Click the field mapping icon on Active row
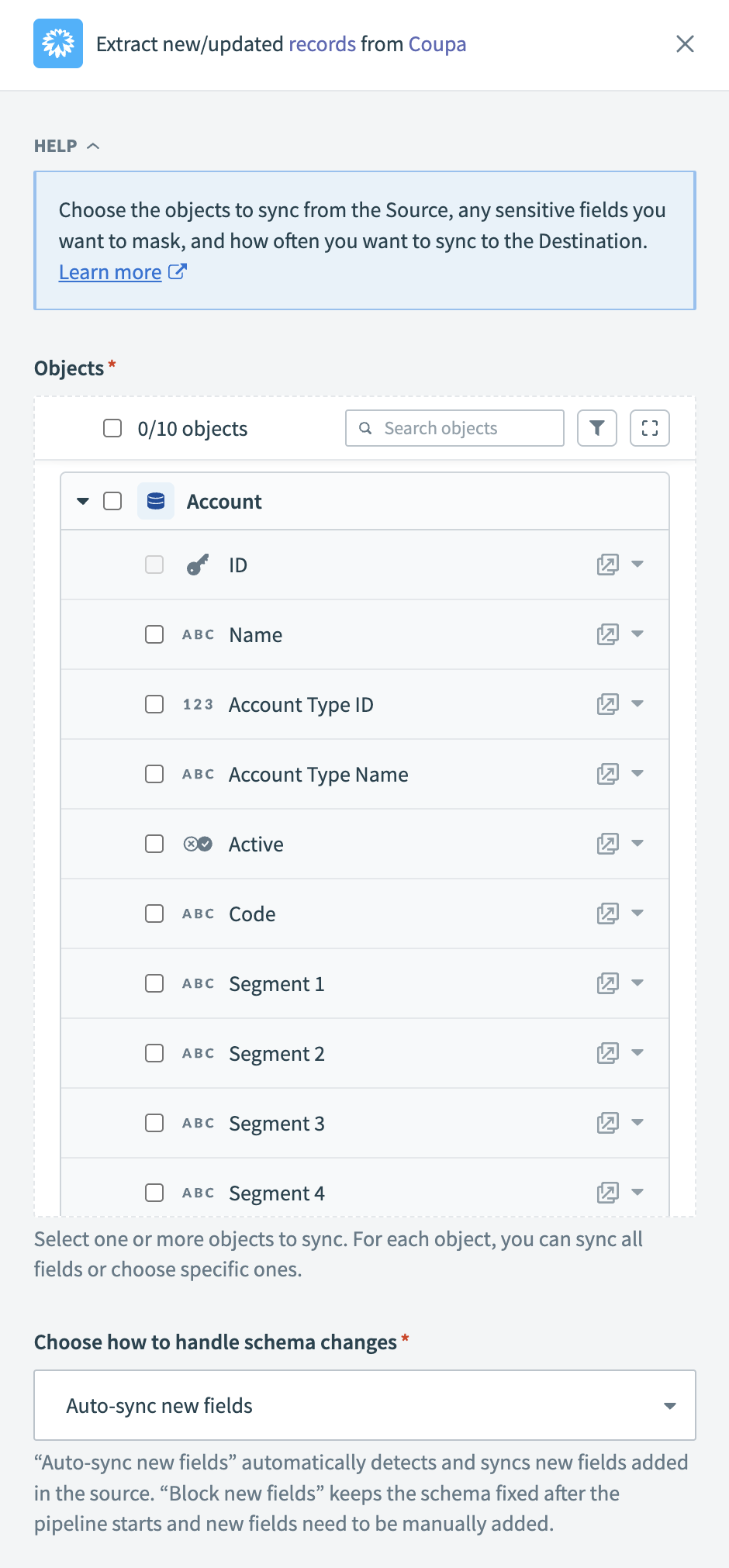The width and height of the screenshot is (729, 1568). (x=607, y=844)
